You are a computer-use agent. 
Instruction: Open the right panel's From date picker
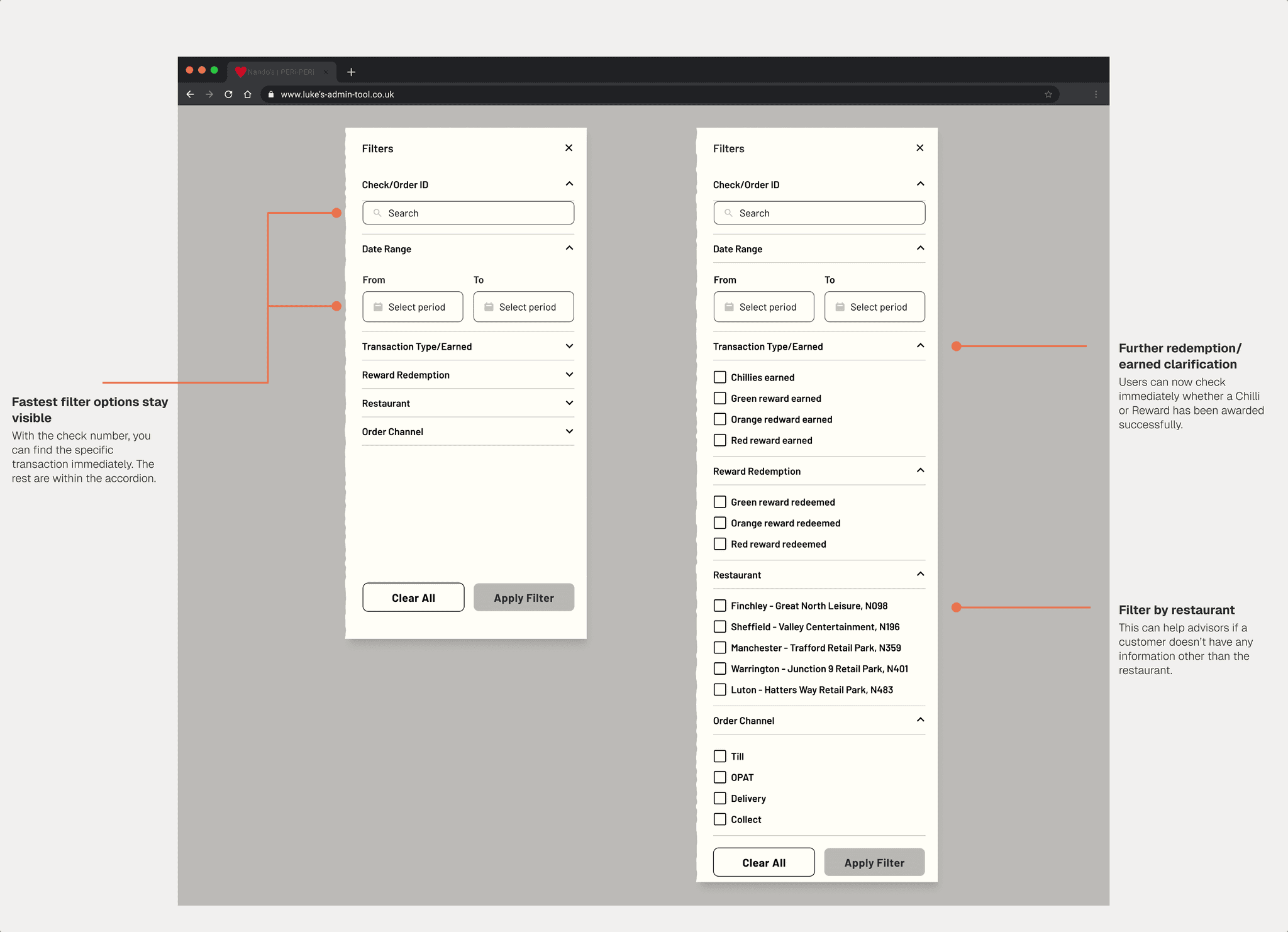[763, 307]
